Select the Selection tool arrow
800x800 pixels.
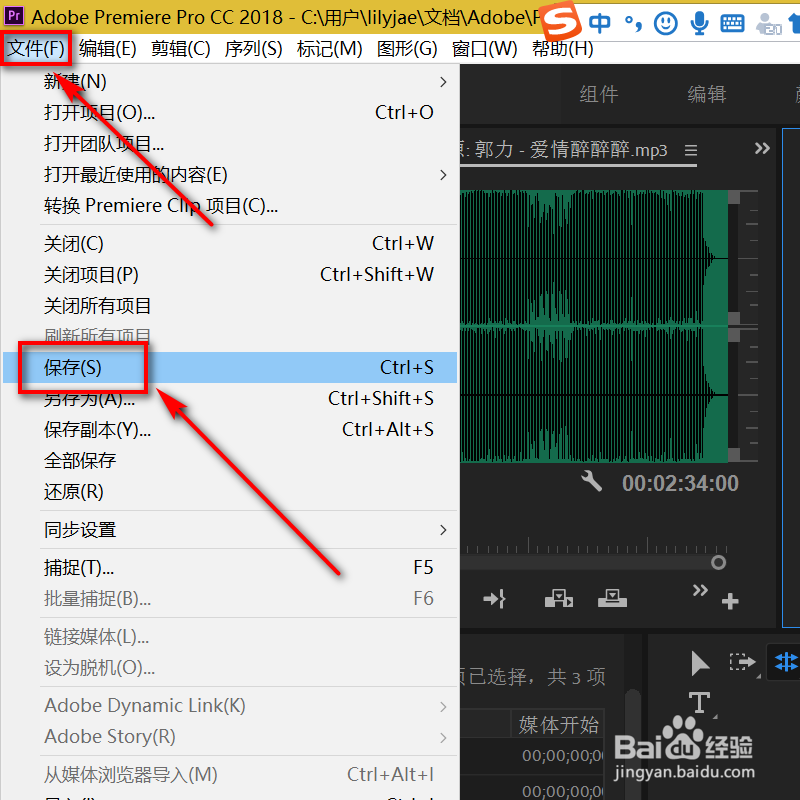(700, 663)
